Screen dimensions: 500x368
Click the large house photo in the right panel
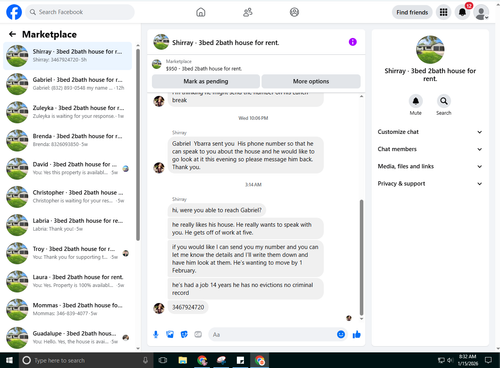pos(430,49)
